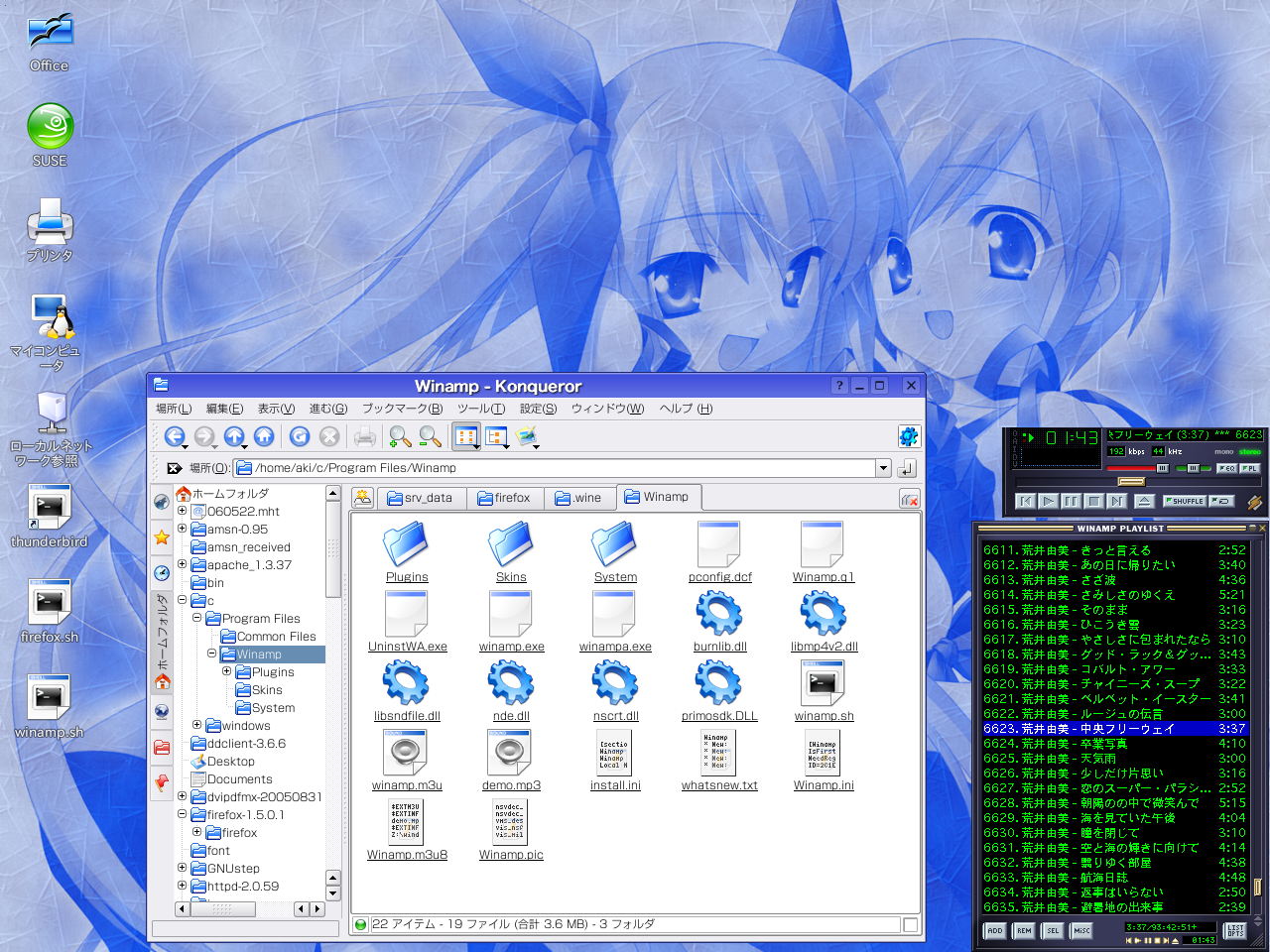Click the folder tree vertical scrollbar
1270x952 pixels.
tap(333, 548)
